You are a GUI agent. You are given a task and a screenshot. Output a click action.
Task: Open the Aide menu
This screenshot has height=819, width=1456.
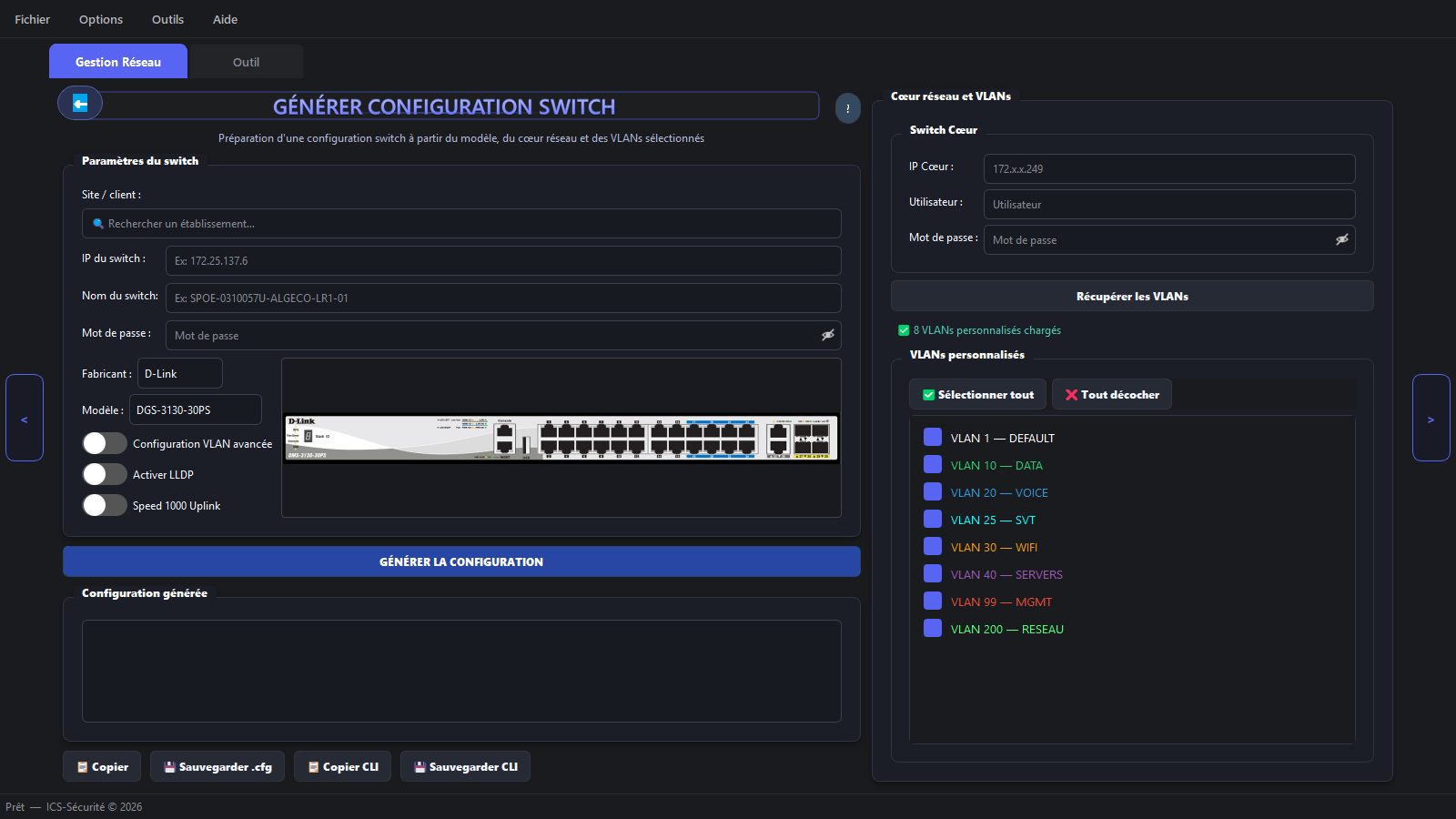pyautogui.click(x=225, y=19)
